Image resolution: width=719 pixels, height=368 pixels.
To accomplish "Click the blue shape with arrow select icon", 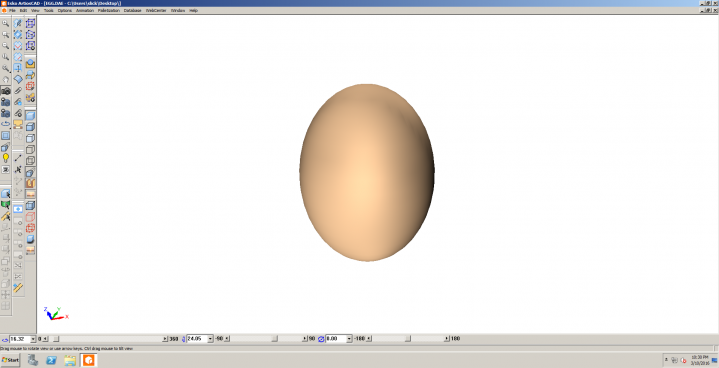I will point(6,194).
